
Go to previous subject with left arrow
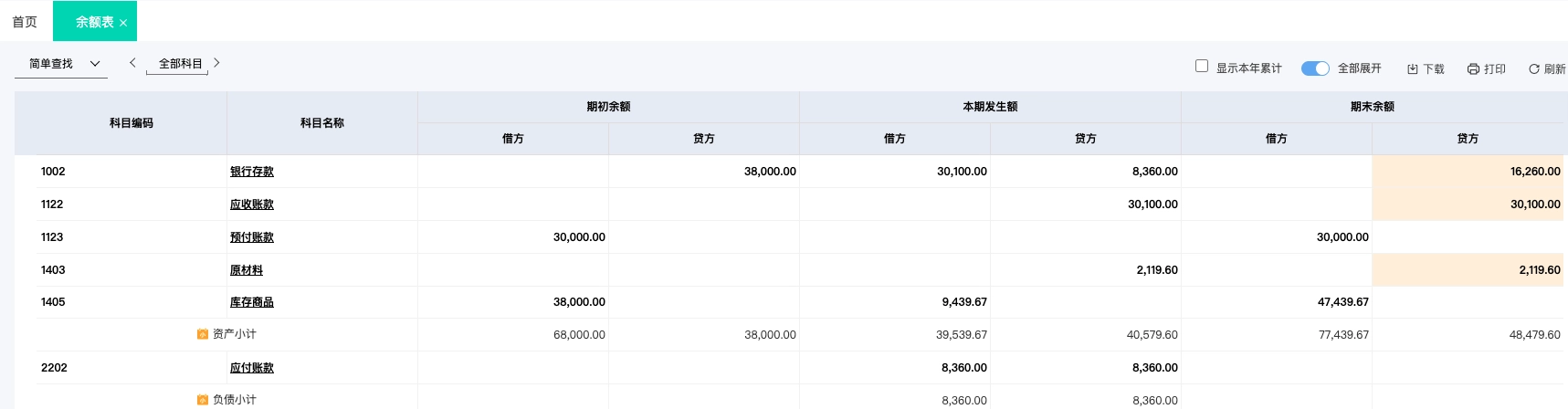132,63
